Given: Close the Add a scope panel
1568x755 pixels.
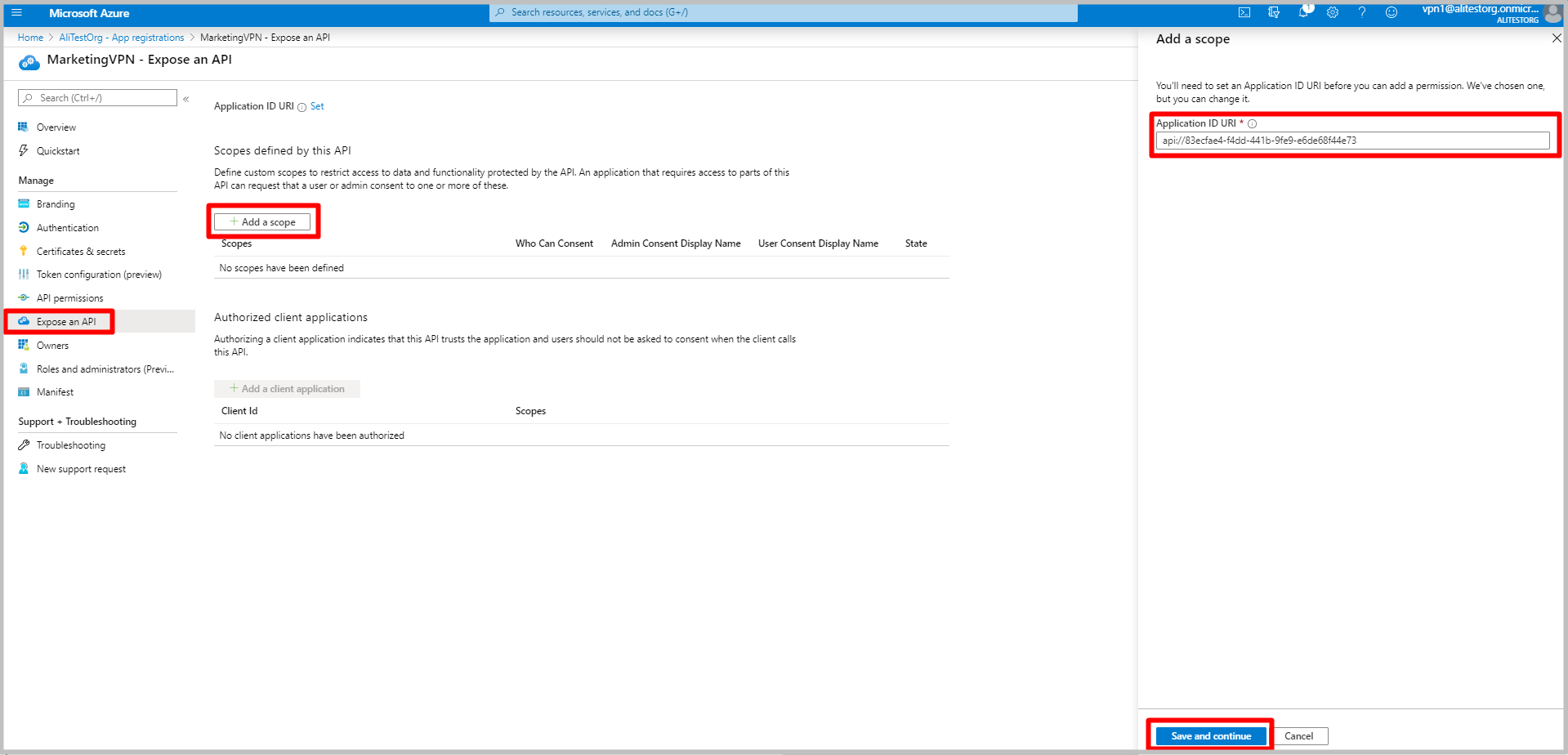Looking at the screenshot, I should tap(1557, 38).
